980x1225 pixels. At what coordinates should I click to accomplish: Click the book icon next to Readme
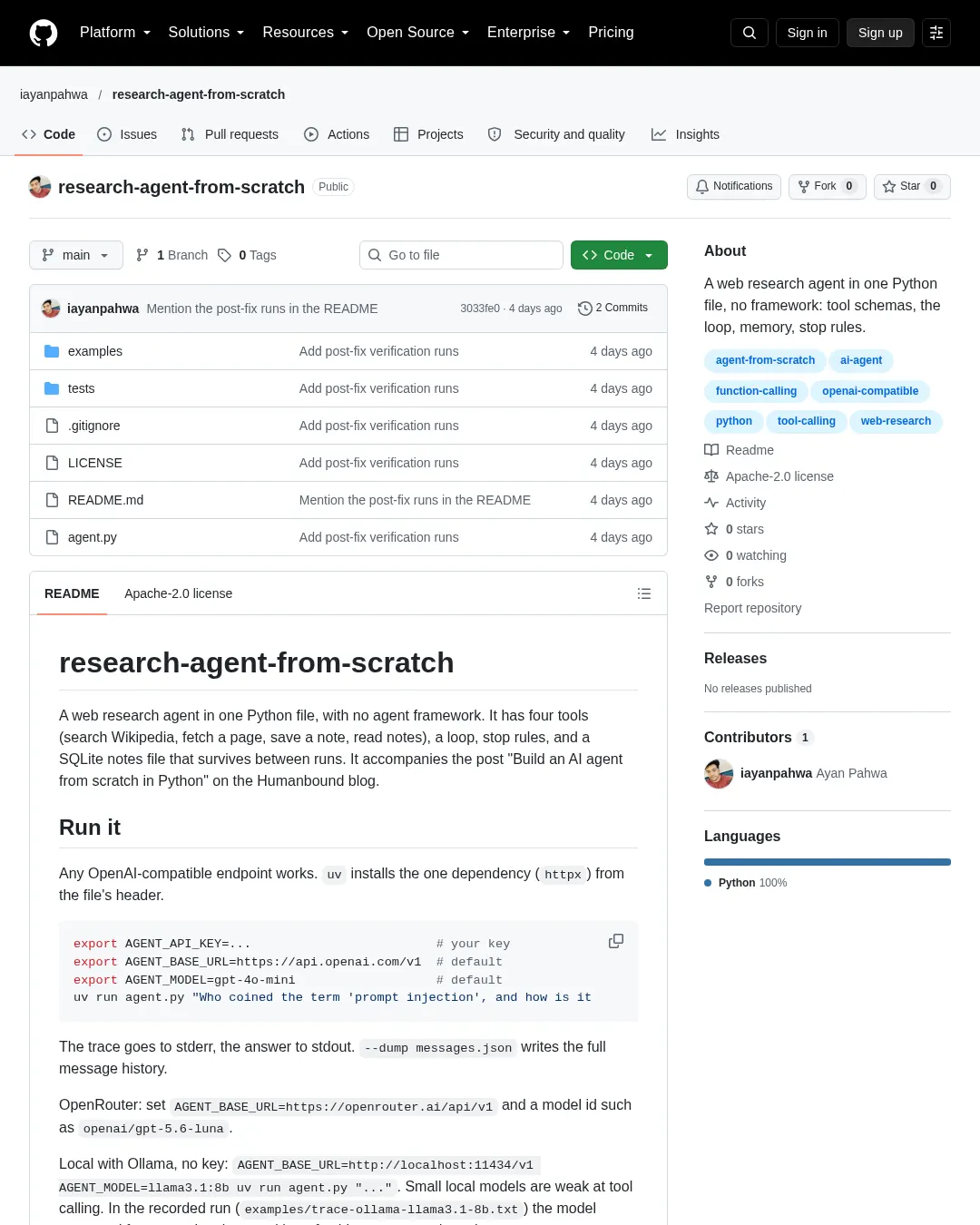click(x=711, y=450)
